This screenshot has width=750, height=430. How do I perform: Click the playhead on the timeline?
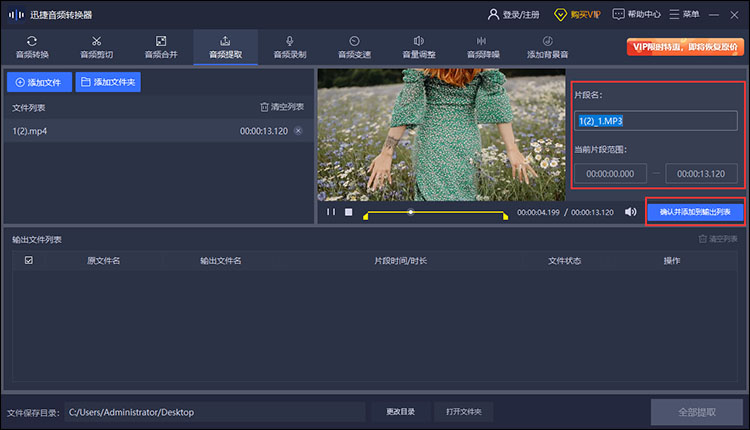(x=410, y=211)
